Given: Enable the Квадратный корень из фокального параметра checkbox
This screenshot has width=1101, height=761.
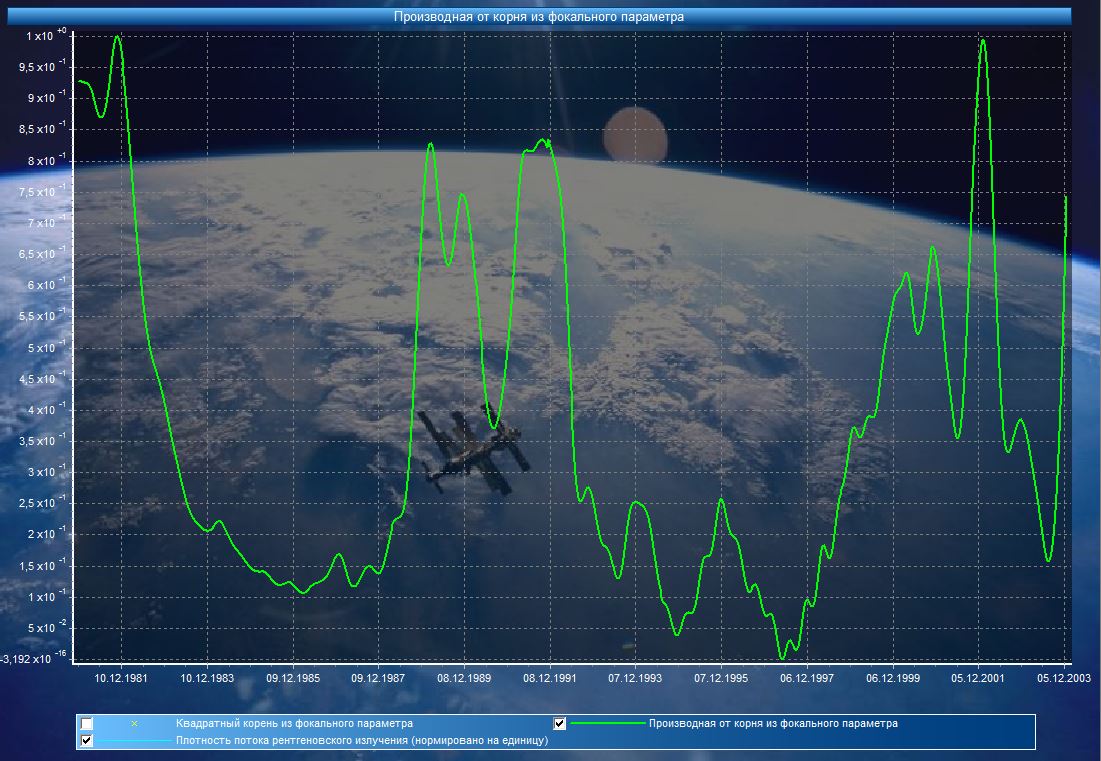Looking at the screenshot, I should tap(86, 724).
